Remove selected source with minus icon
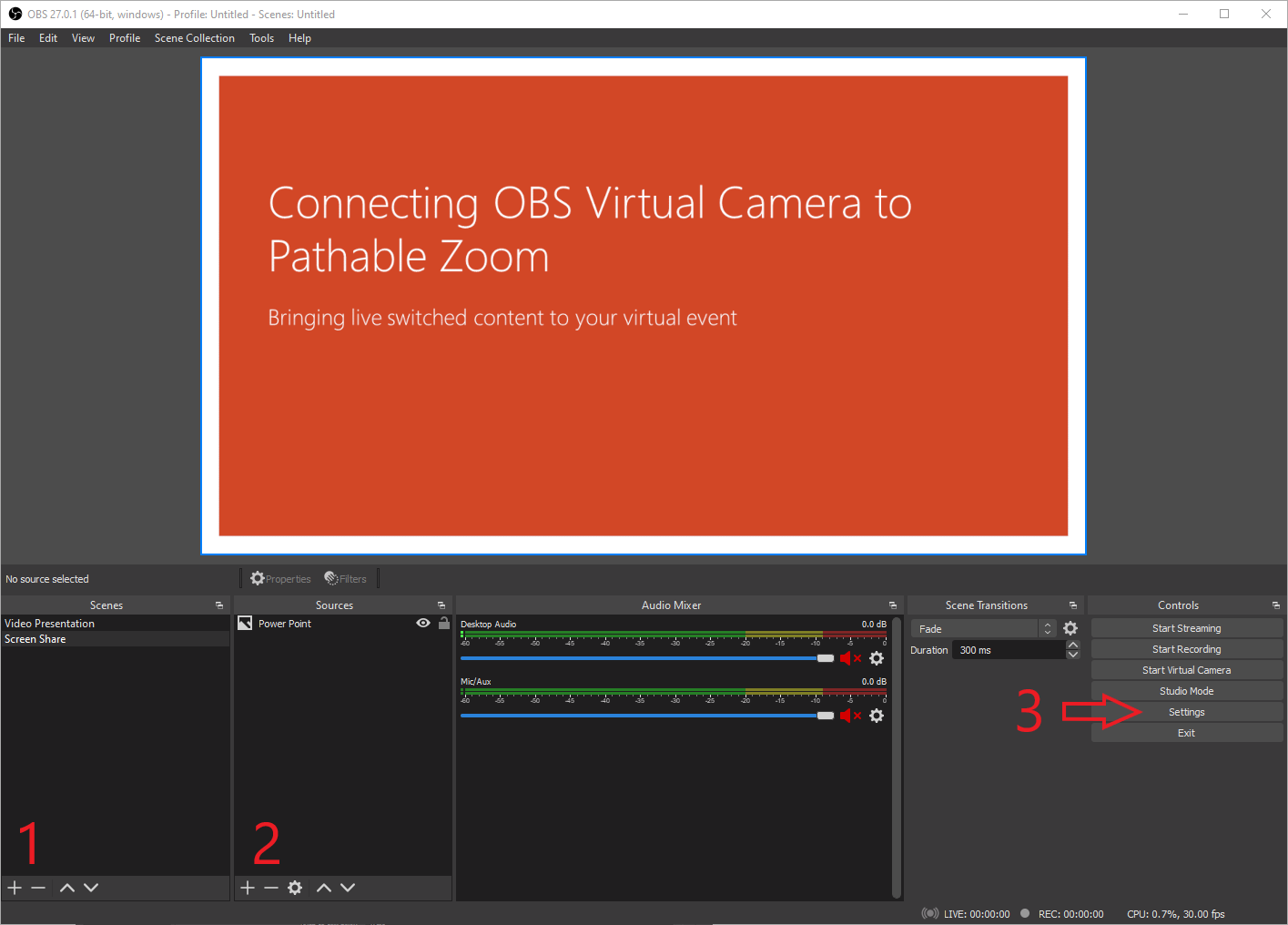 point(271,888)
